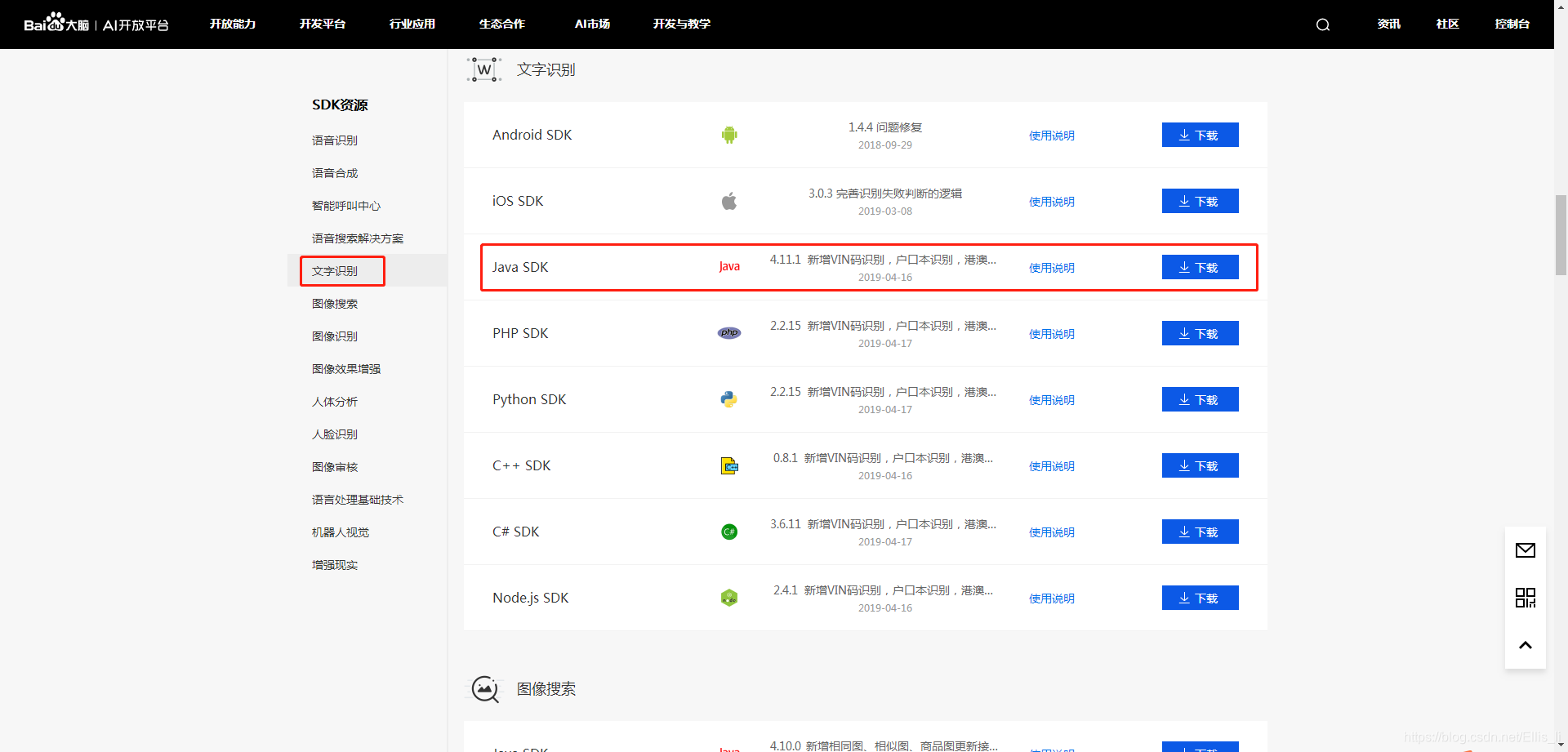Select 文字识别 in the sidebar
The image size is (1568, 752).
(x=335, y=271)
